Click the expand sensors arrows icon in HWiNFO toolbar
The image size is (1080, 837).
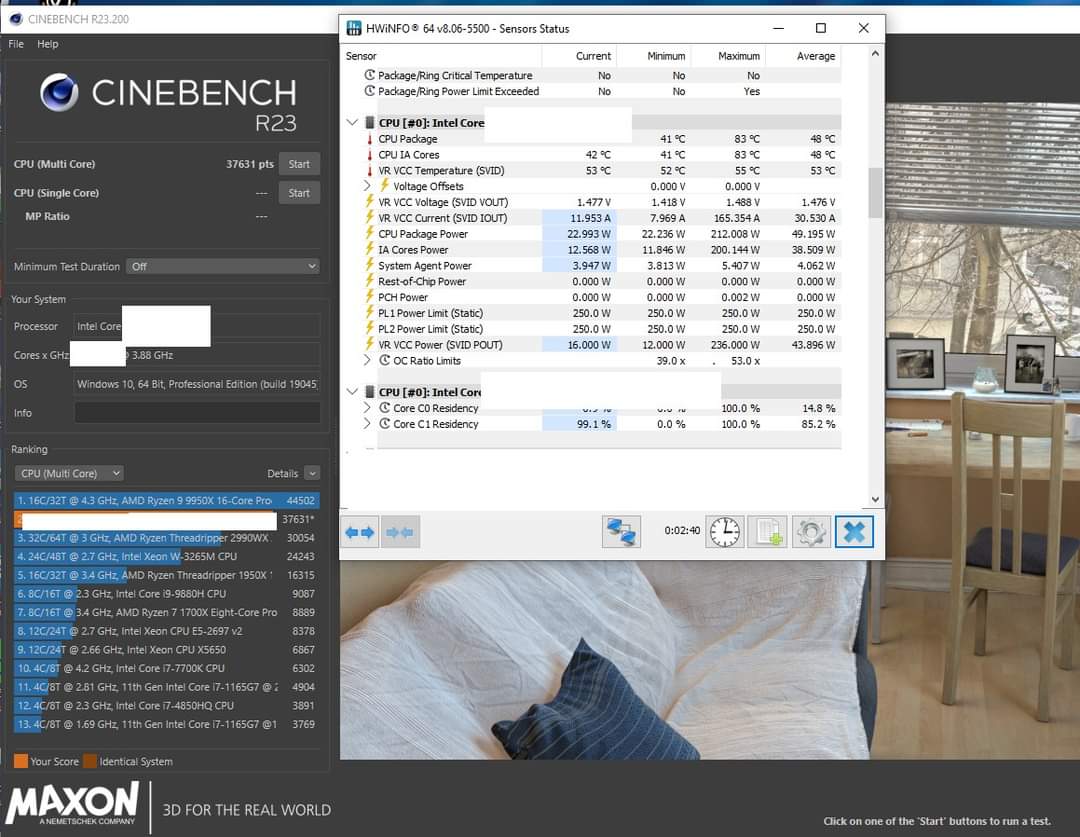click(x=359, y=532)
